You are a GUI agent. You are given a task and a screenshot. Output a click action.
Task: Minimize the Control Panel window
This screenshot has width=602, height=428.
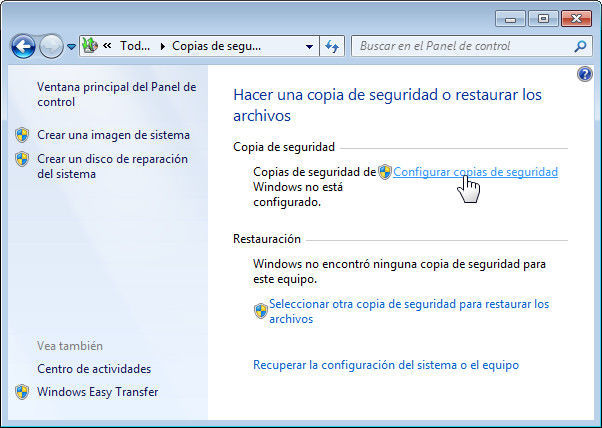[510, 19]
